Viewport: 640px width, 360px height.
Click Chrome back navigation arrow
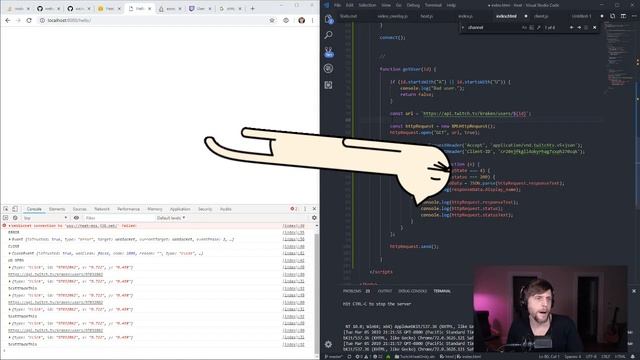point(8,20)
